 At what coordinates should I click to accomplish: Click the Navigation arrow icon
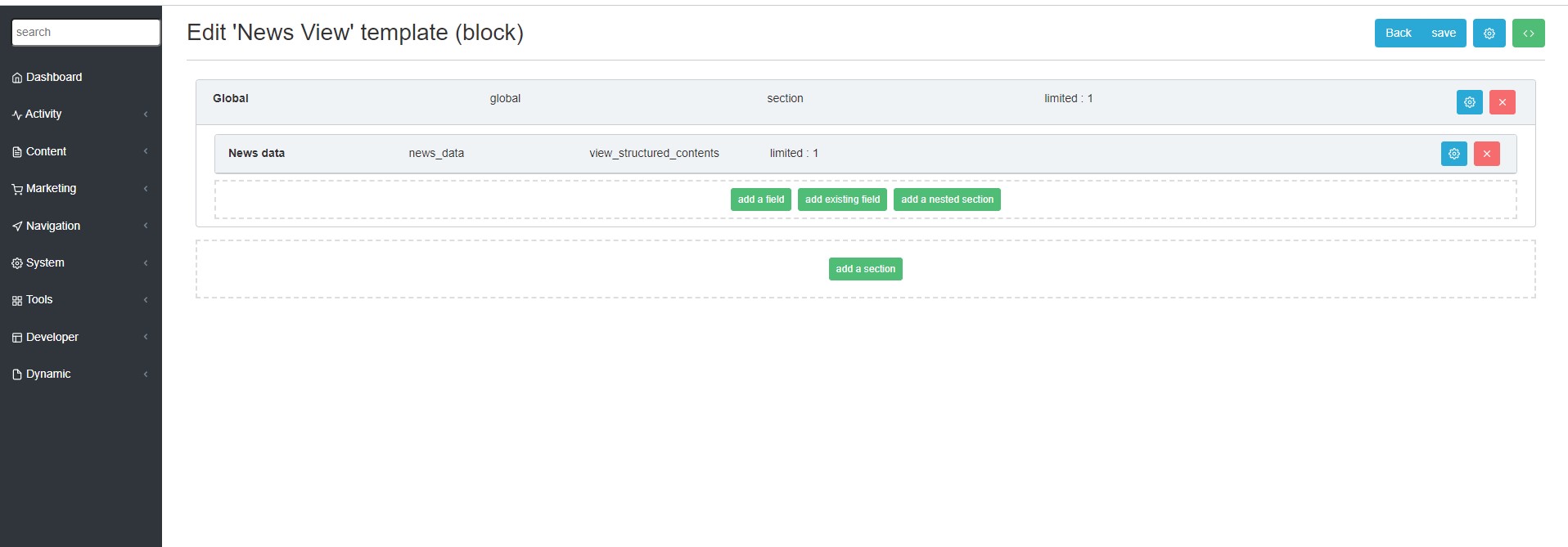click(17, 226)
